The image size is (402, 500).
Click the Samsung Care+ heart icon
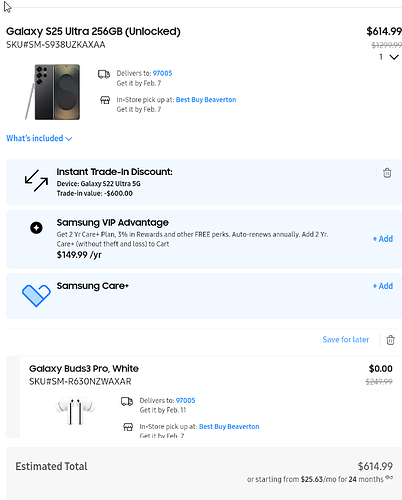pyautogui.click(x=36, y=295)
